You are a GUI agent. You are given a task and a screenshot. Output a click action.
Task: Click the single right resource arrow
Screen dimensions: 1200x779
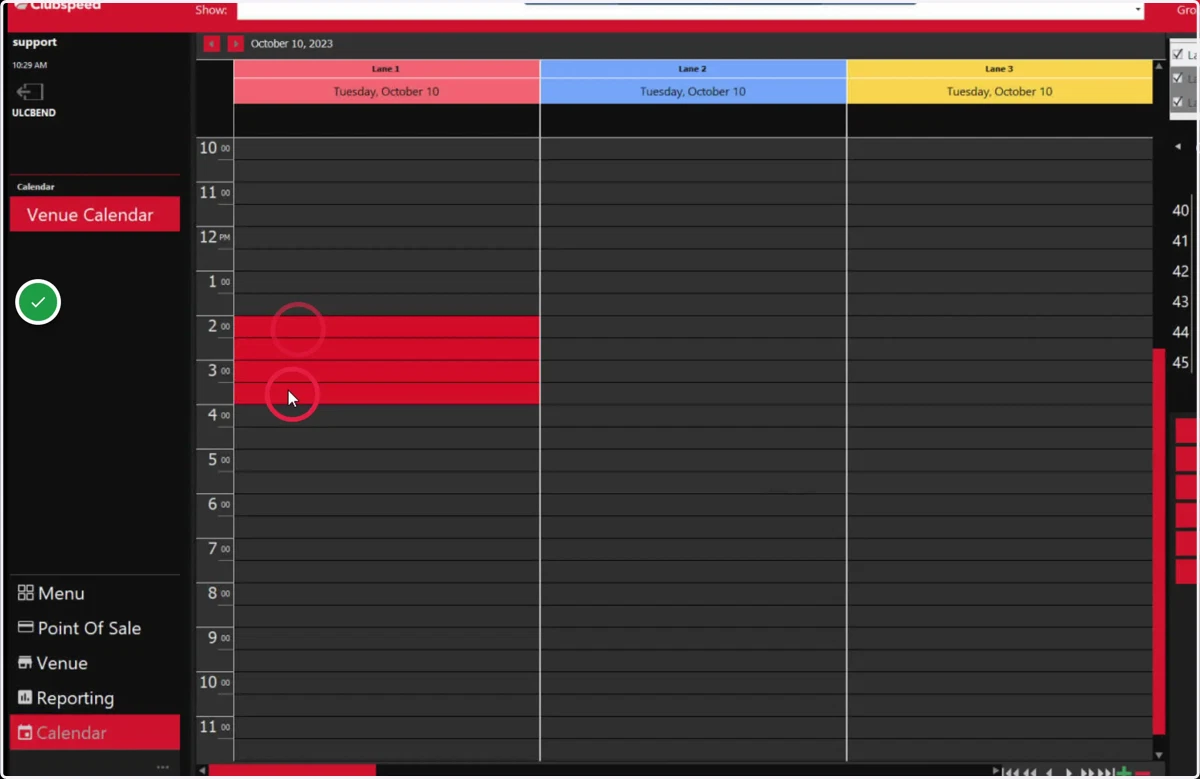tap(1069, 772)
